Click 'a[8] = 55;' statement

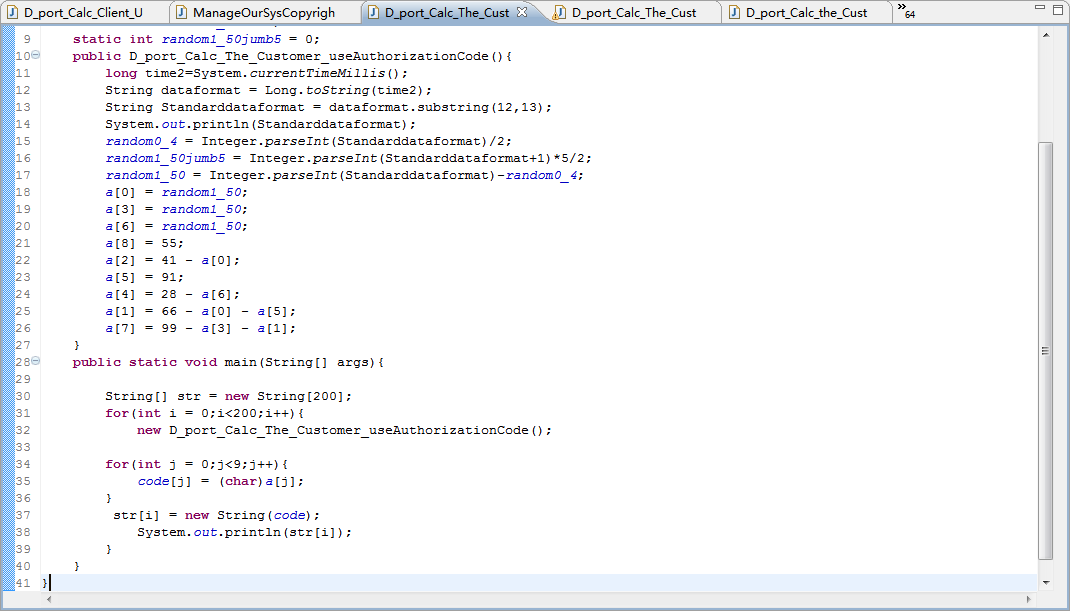point(145,243)
